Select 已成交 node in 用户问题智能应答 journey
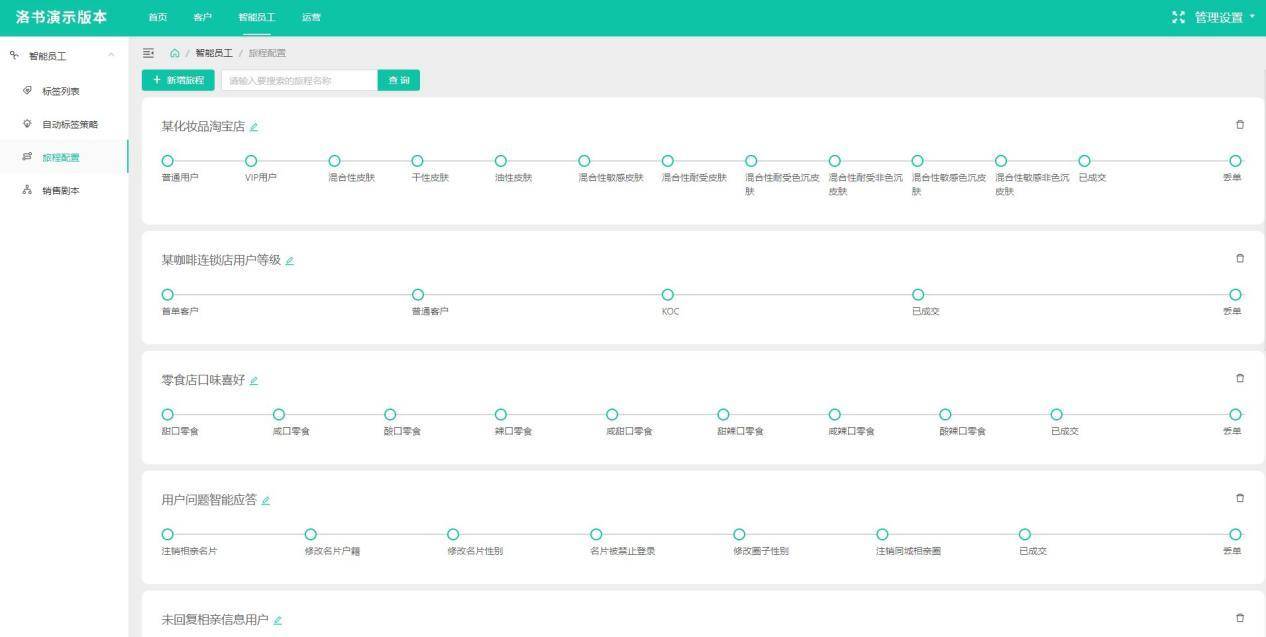This screenshot has width=1266, height=637. click(1025, 535)
